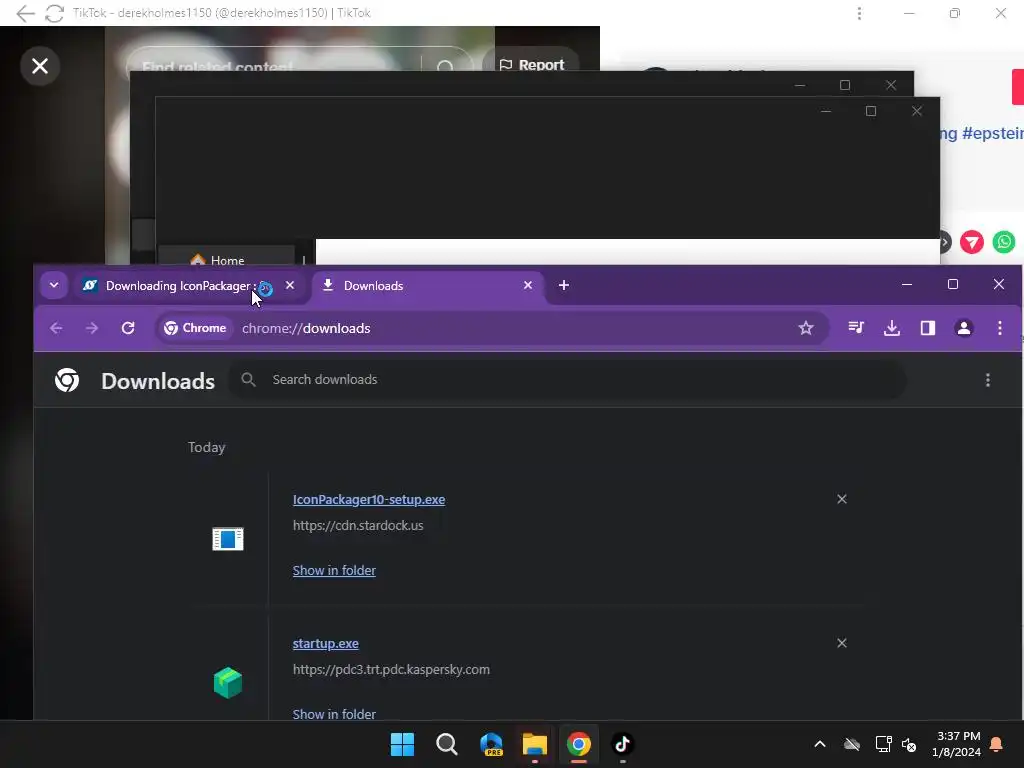Open network status tray icon
Image resolution: width=1024 pixels, height=768 pixels.
[884, 744]
